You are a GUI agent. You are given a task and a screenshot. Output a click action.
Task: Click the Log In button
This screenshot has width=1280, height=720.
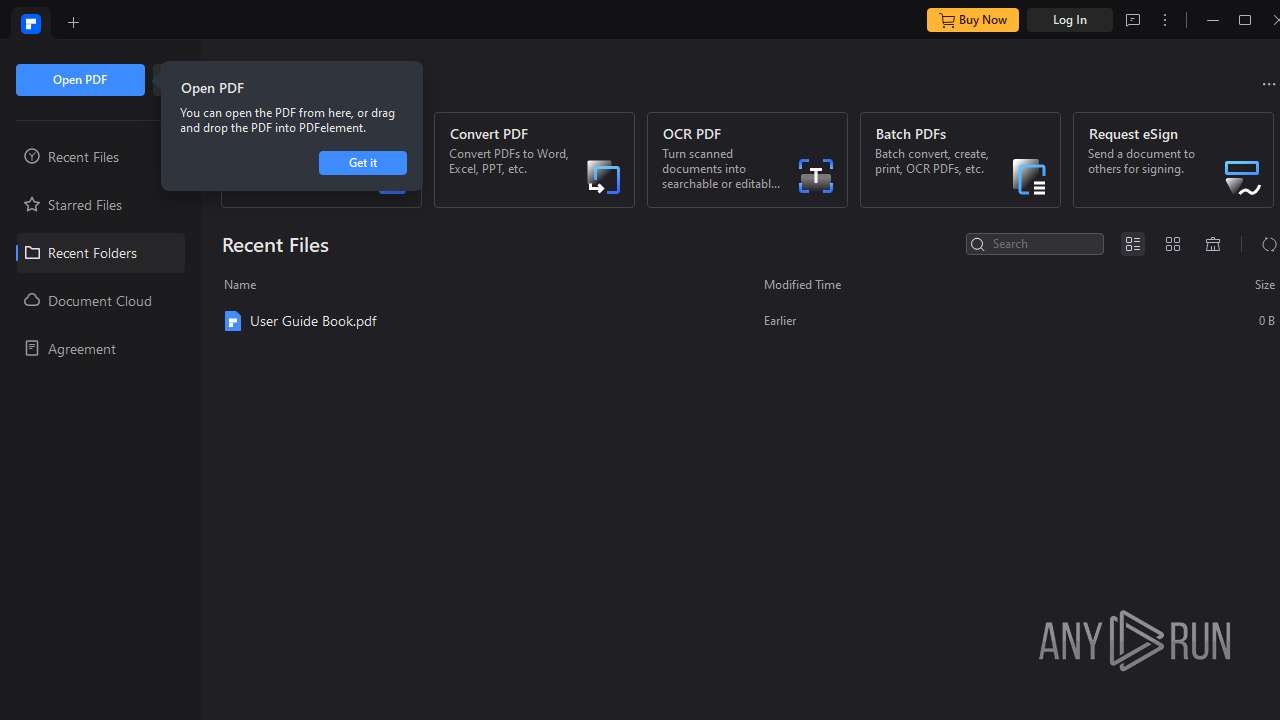point(1070,20)
